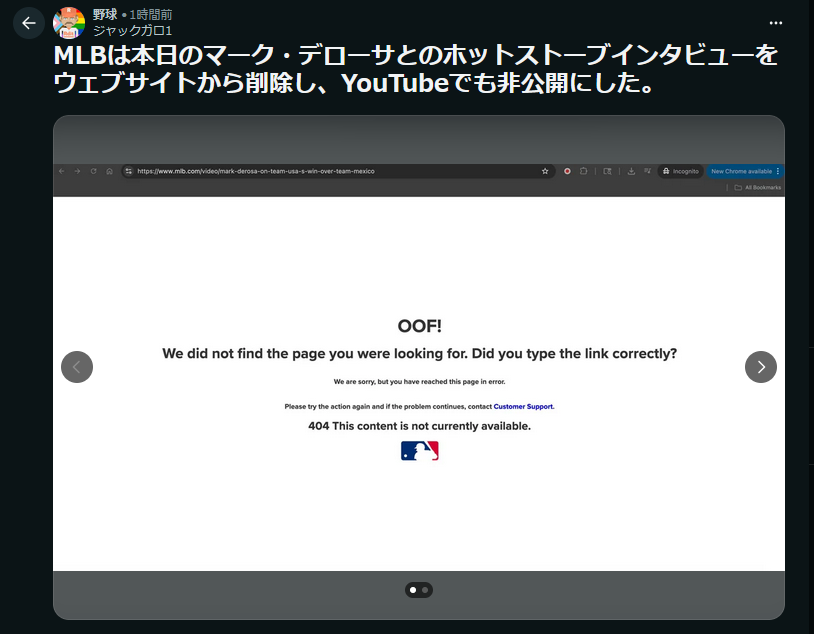Go to the previous image in carousel
This screenshot has height=634, width=814.
(77, 367)
